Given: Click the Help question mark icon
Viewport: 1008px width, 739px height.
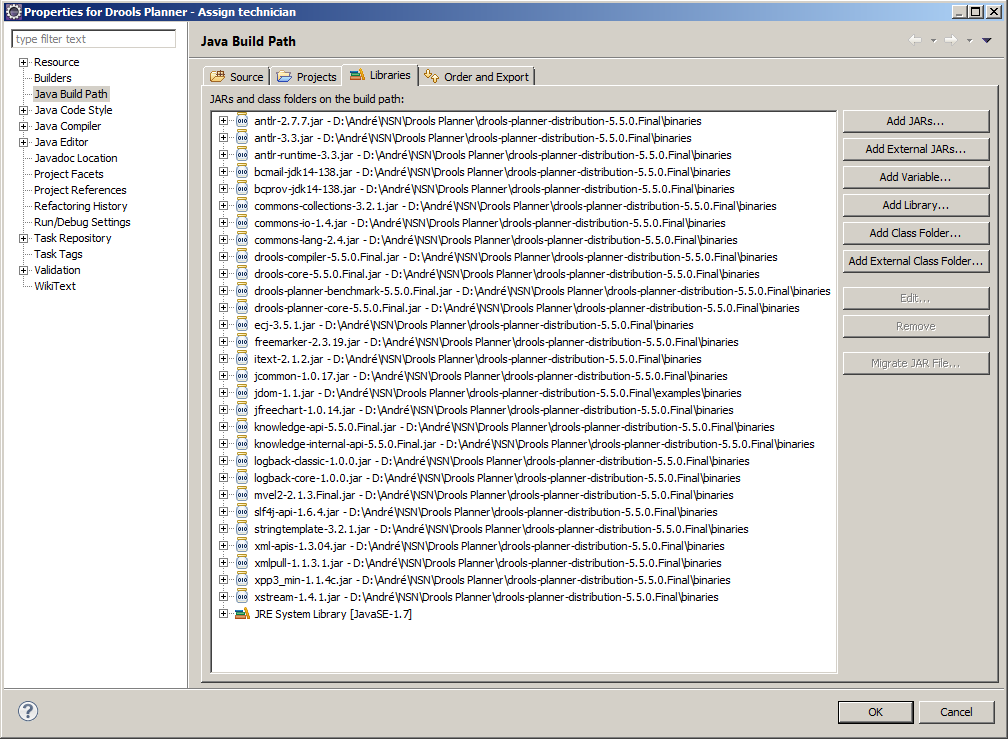Looking at the screenshot, I should tap(28, 711).
